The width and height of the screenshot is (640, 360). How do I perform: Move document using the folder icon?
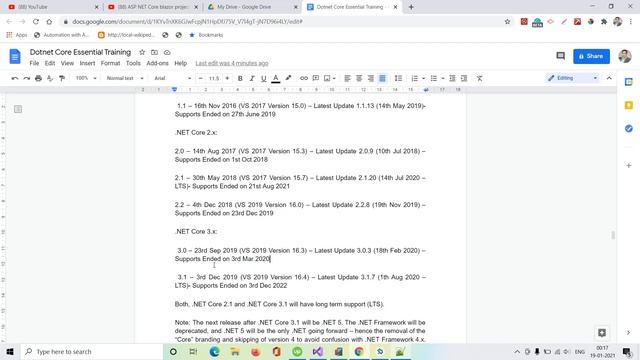point(154,52)
